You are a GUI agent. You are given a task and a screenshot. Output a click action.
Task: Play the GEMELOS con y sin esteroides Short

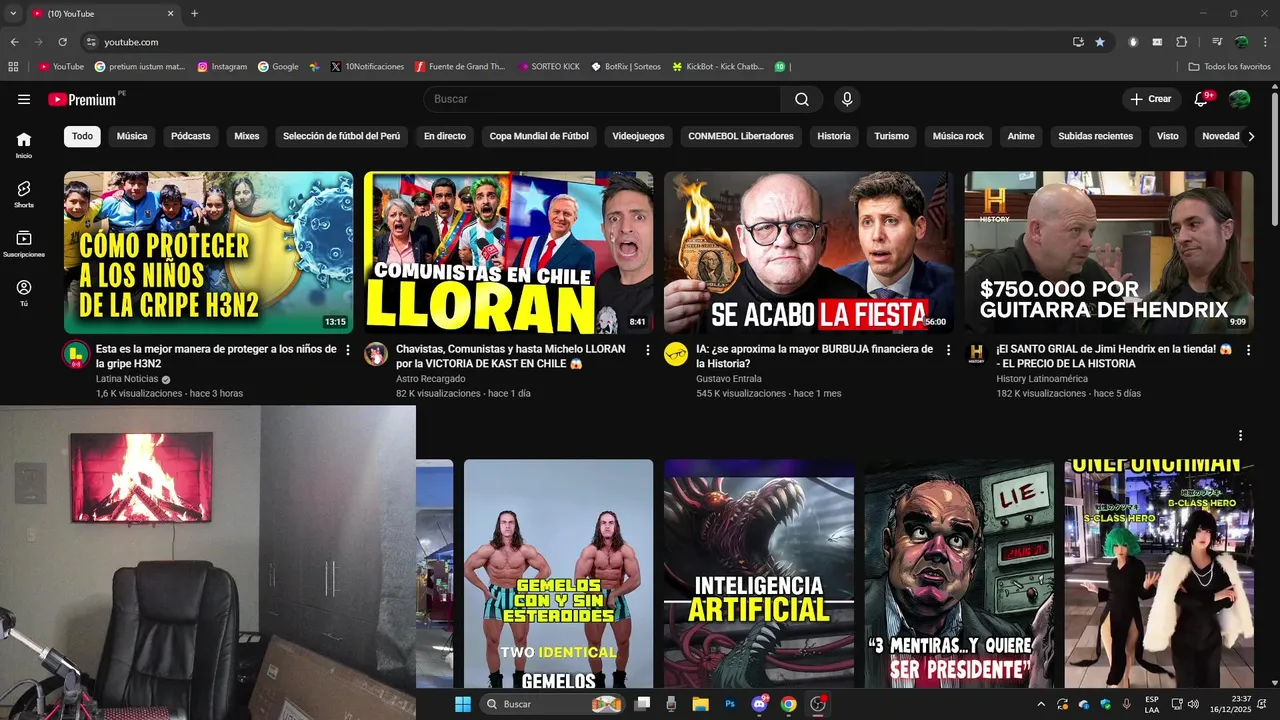point(558,573)
